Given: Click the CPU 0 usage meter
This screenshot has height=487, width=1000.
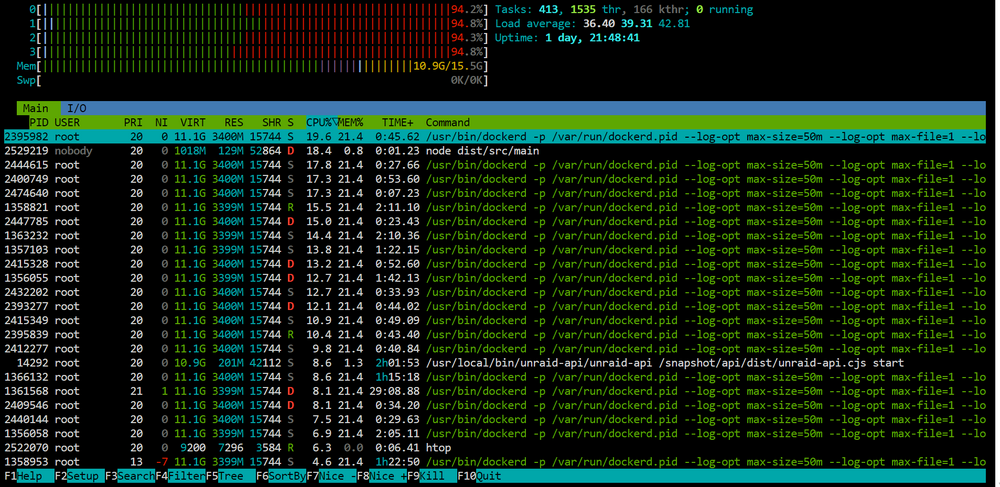Looking at the screenshot, I should (x=258, y=10).
